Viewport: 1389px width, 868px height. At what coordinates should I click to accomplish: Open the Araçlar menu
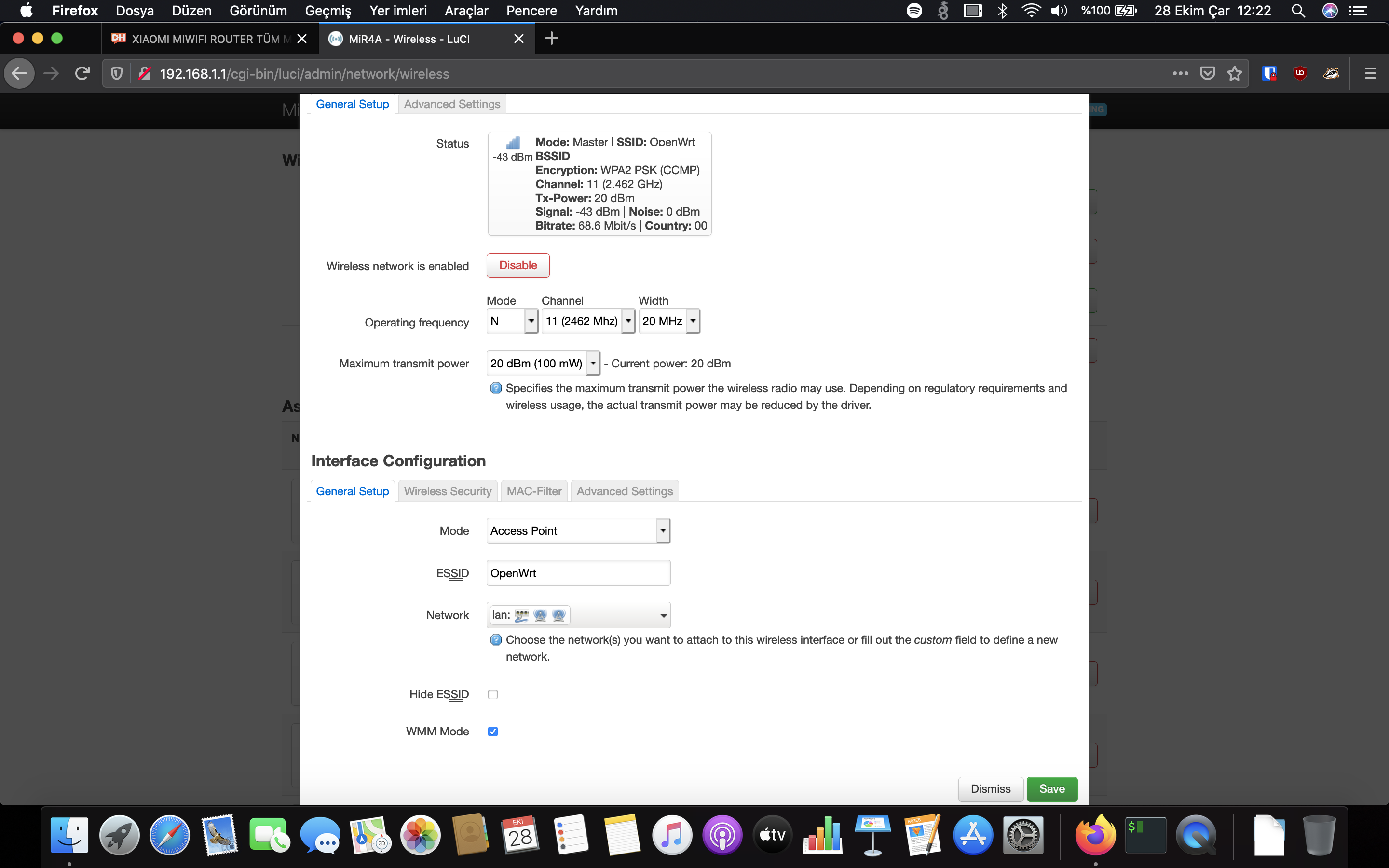click(466, 10)
